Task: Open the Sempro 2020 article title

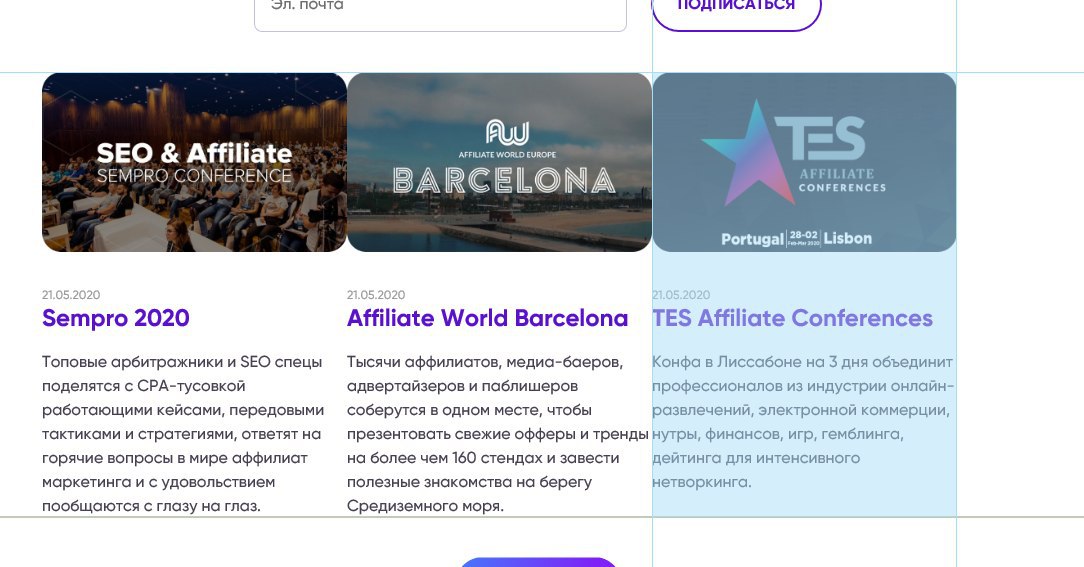Action: click(115, 318)
